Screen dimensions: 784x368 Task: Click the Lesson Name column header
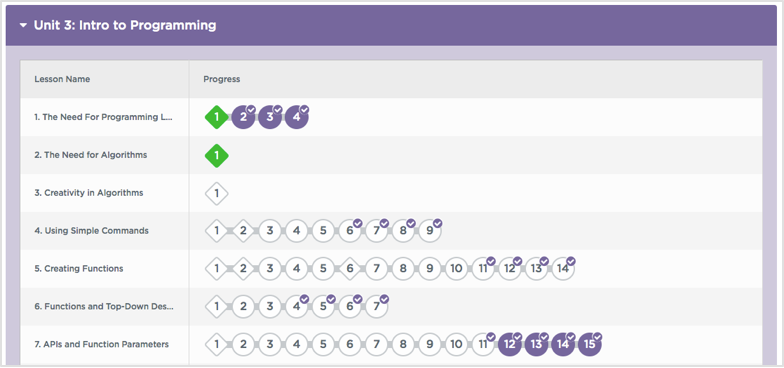[62, 80]
